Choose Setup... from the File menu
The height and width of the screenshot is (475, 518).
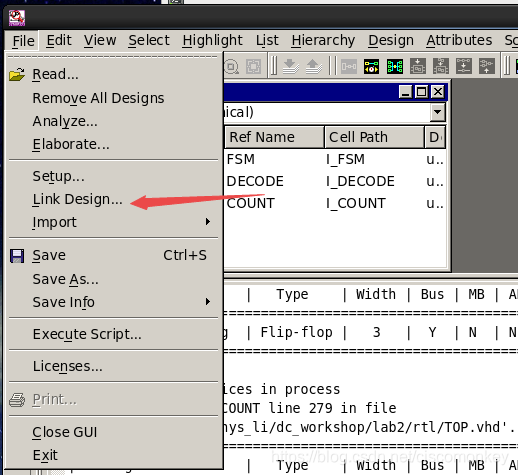coord(113,176)
